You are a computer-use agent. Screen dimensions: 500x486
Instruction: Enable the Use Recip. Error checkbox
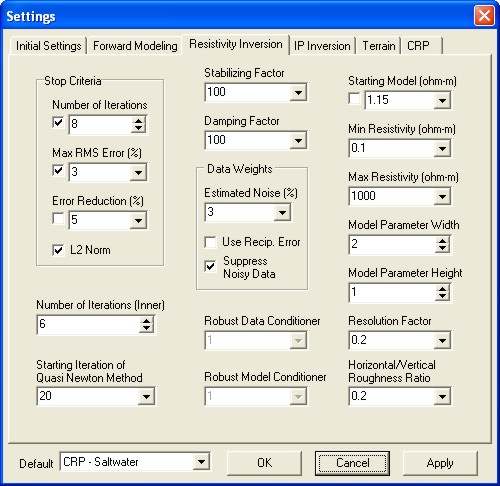(210, 242)
